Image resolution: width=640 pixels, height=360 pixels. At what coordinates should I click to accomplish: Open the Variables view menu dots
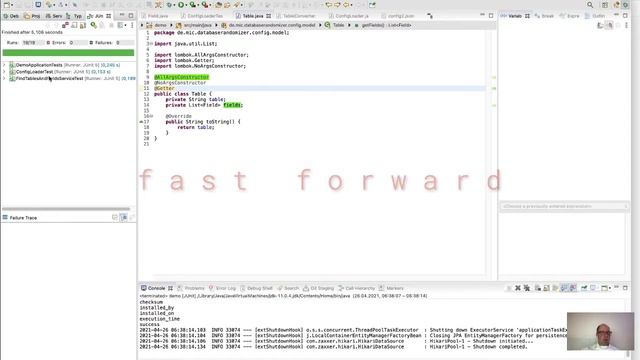coord(627,25)
